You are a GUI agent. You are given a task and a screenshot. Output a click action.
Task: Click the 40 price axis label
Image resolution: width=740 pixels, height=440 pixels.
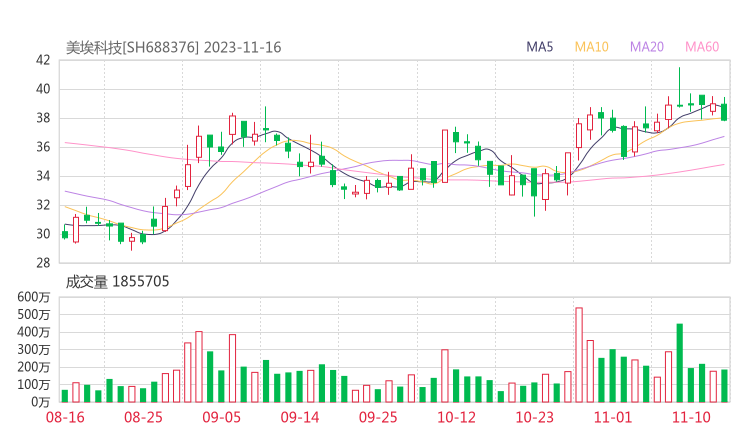(43, 89)
